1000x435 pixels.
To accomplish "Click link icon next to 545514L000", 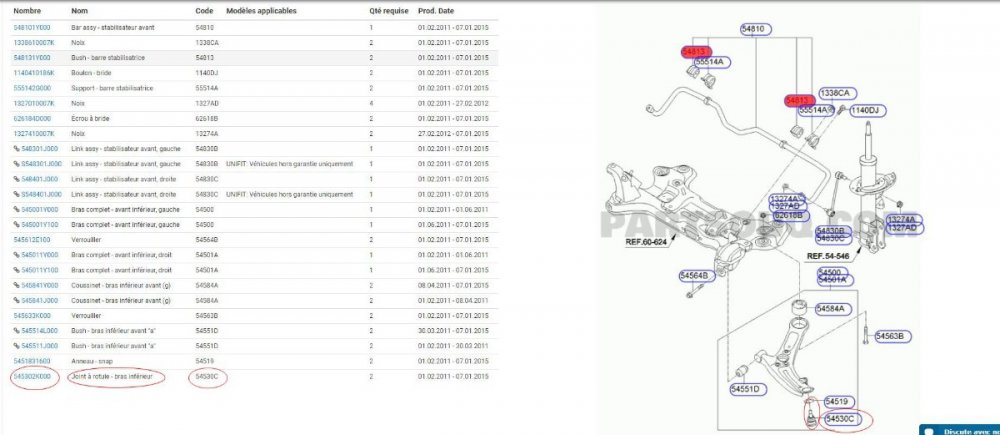I will point(17,331).
